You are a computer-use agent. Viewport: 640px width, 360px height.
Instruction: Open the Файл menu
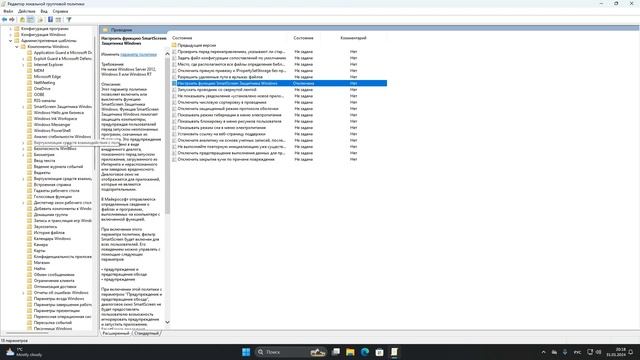[x=8, y=11]
